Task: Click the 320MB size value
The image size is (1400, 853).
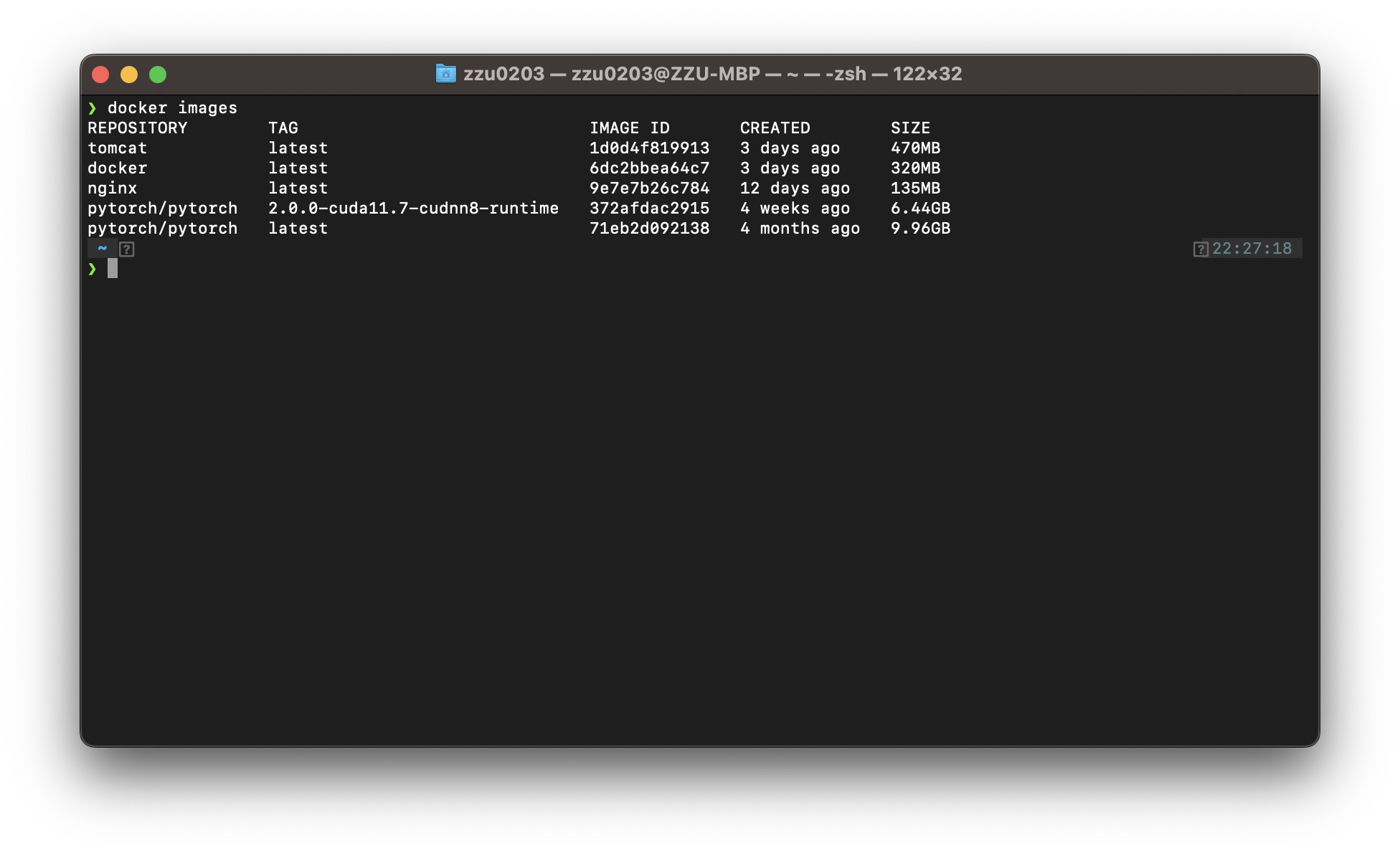Action: (x=915, y=168)
